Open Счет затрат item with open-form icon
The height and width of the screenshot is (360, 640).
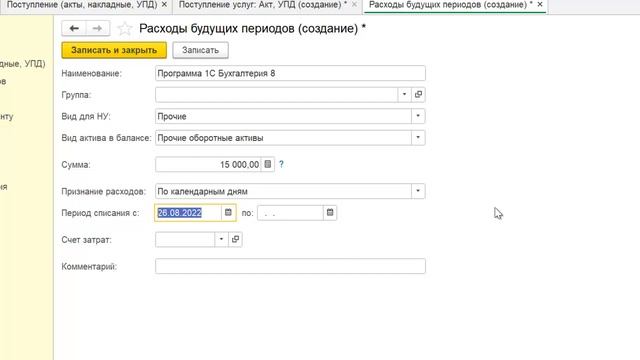tap(235, 240)
